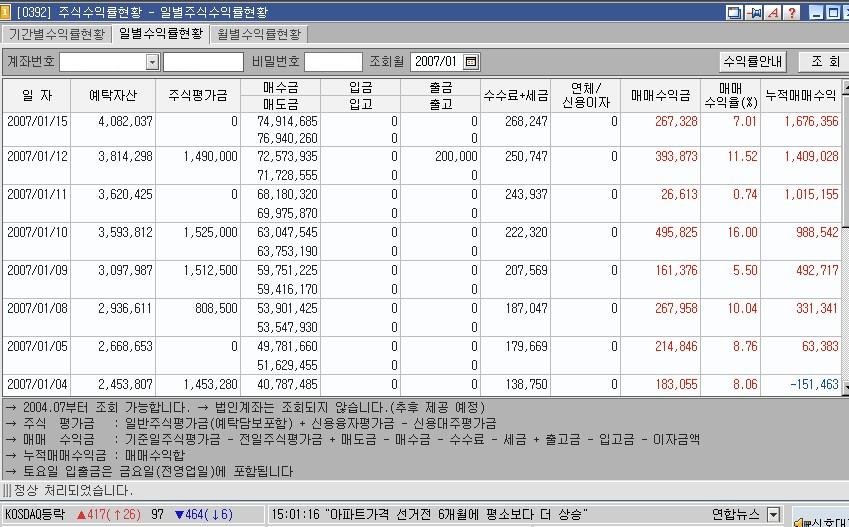
Task: Expand the 계좌번호 account dropdown
Action: pos(153,62)
